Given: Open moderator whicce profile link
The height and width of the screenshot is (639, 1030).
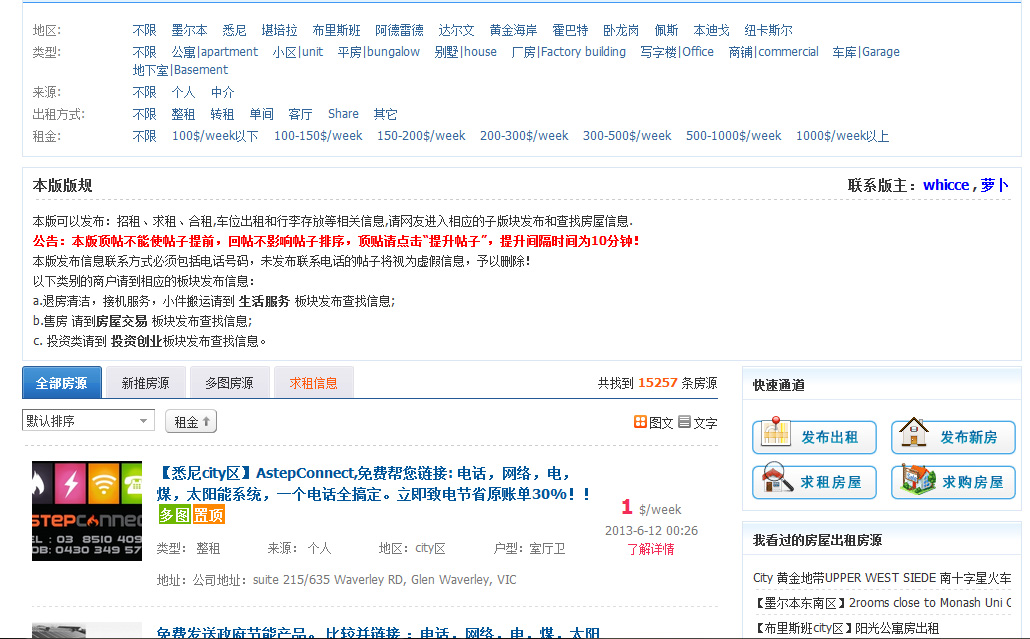Looking at the screenshot, I should (x=946, y=185).
